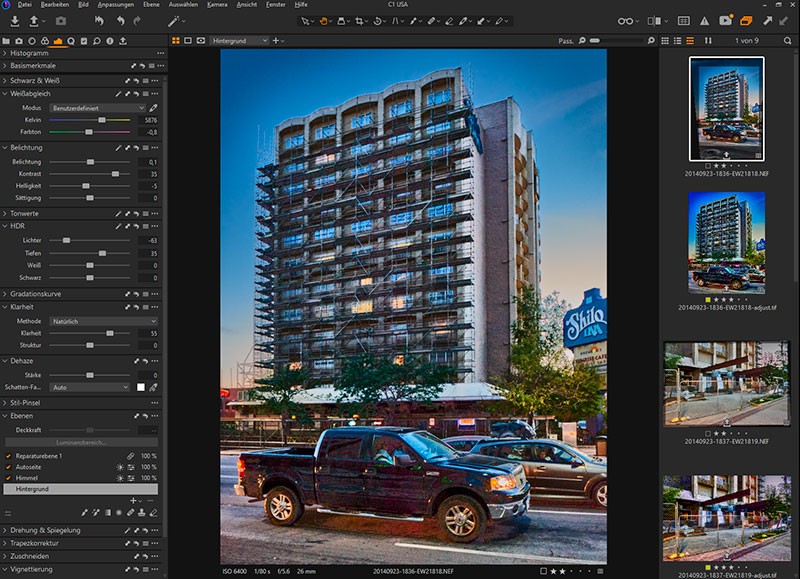Click the Kontrast value field
Viewport: 800px width, 579px height.
point(148,174)
